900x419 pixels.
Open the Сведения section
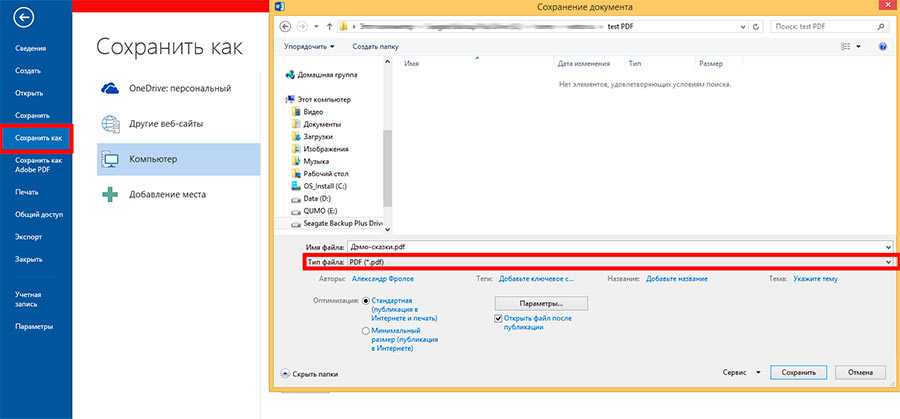[30, 49]
